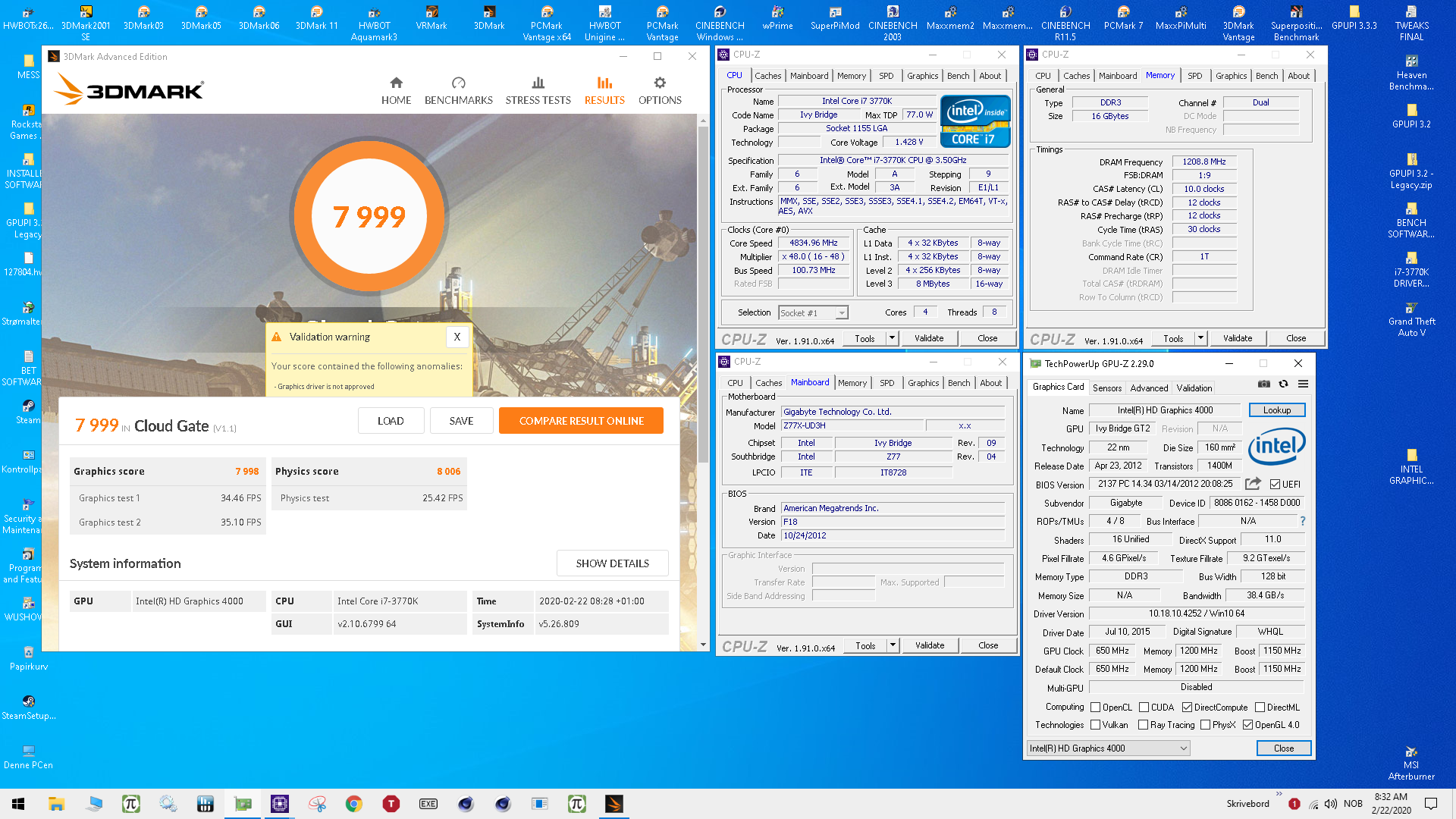Open Steam desktop shortcut
Viewport: 1456px width, 819px height.
pyautogui.click(x=28, y=412)
